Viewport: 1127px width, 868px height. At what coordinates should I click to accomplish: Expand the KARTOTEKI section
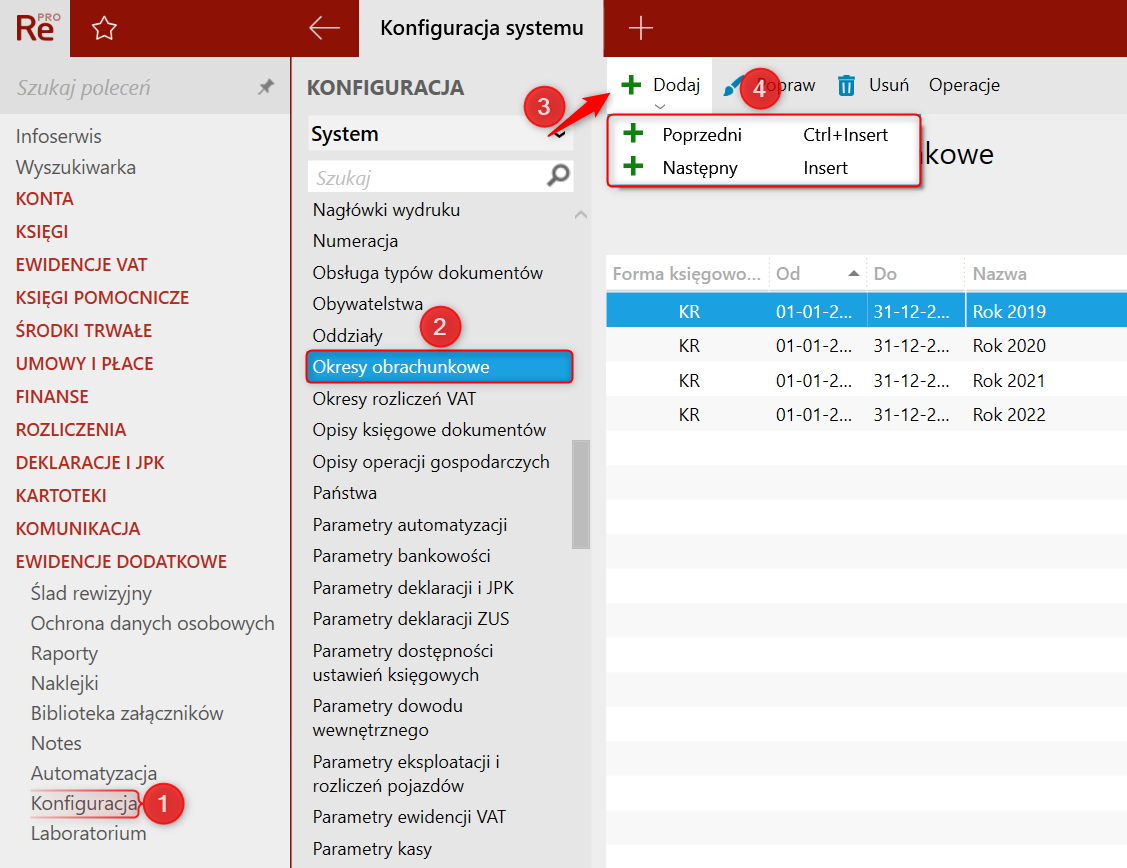[x=61, y=496]
